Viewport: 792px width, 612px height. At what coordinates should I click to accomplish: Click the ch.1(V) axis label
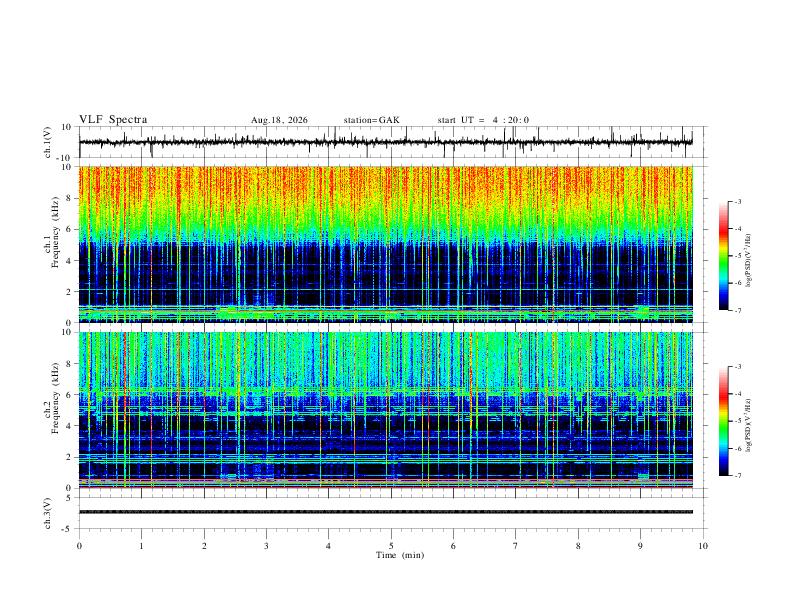pos(48,142)
